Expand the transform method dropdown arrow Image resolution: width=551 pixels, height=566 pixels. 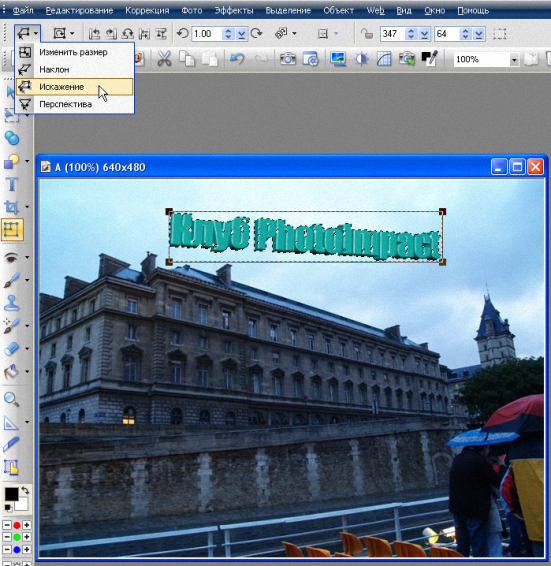pos(36,34)
